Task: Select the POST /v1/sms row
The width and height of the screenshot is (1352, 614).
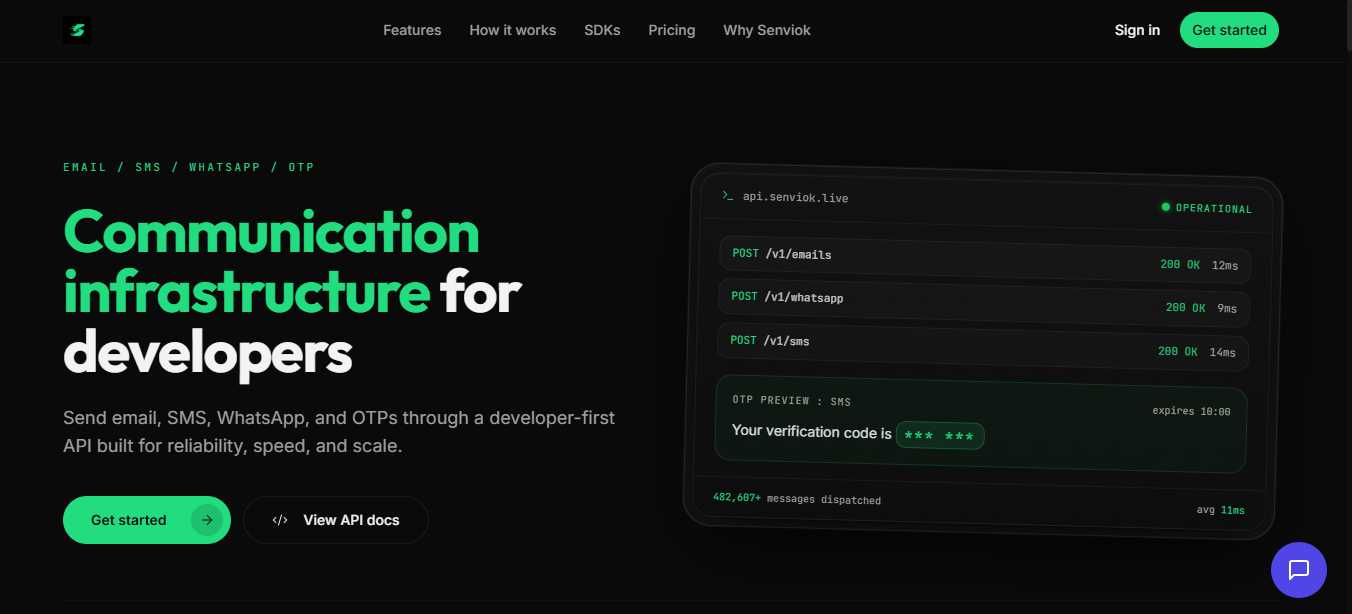Action: click(983, 346)
